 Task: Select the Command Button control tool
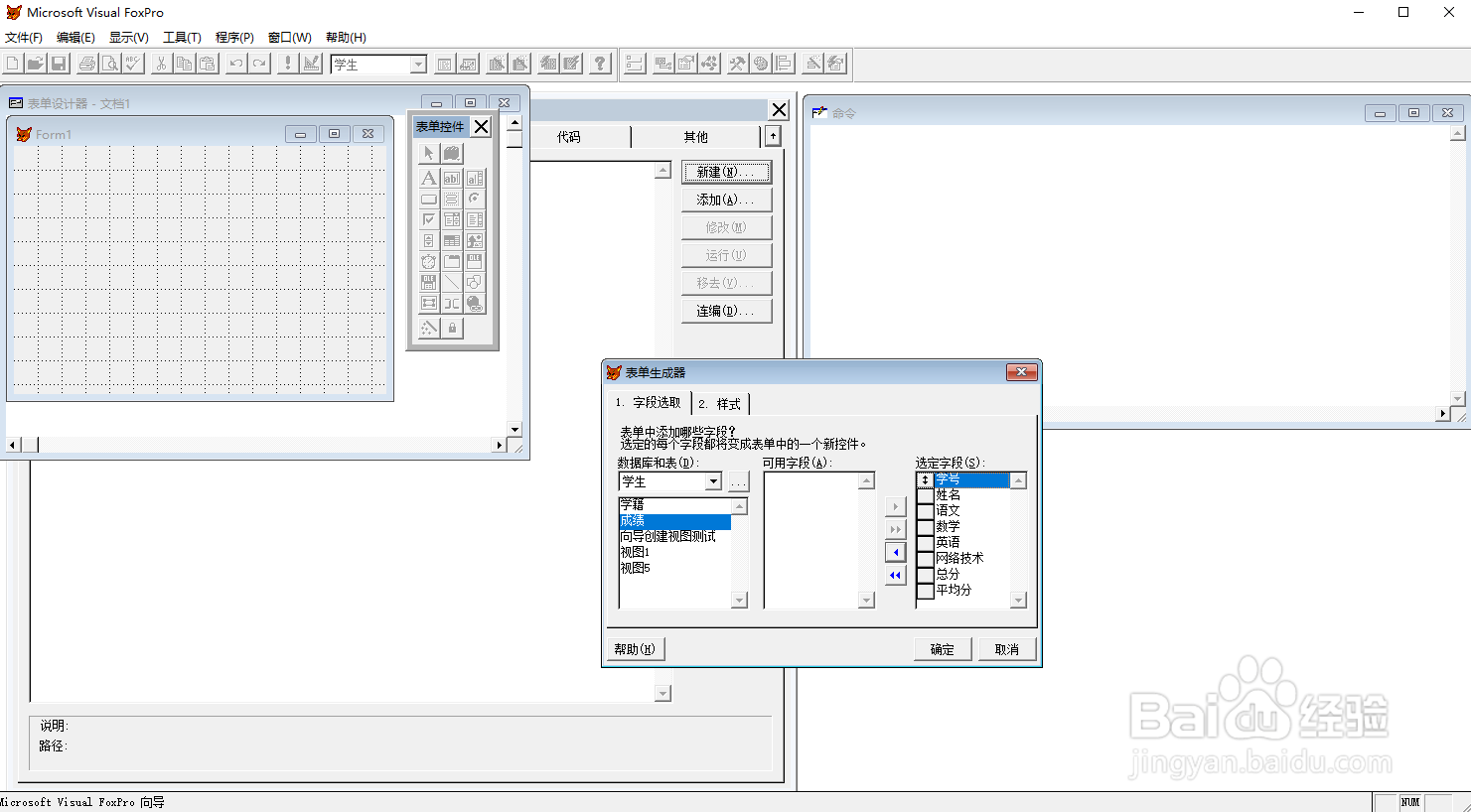click(428, 199)
